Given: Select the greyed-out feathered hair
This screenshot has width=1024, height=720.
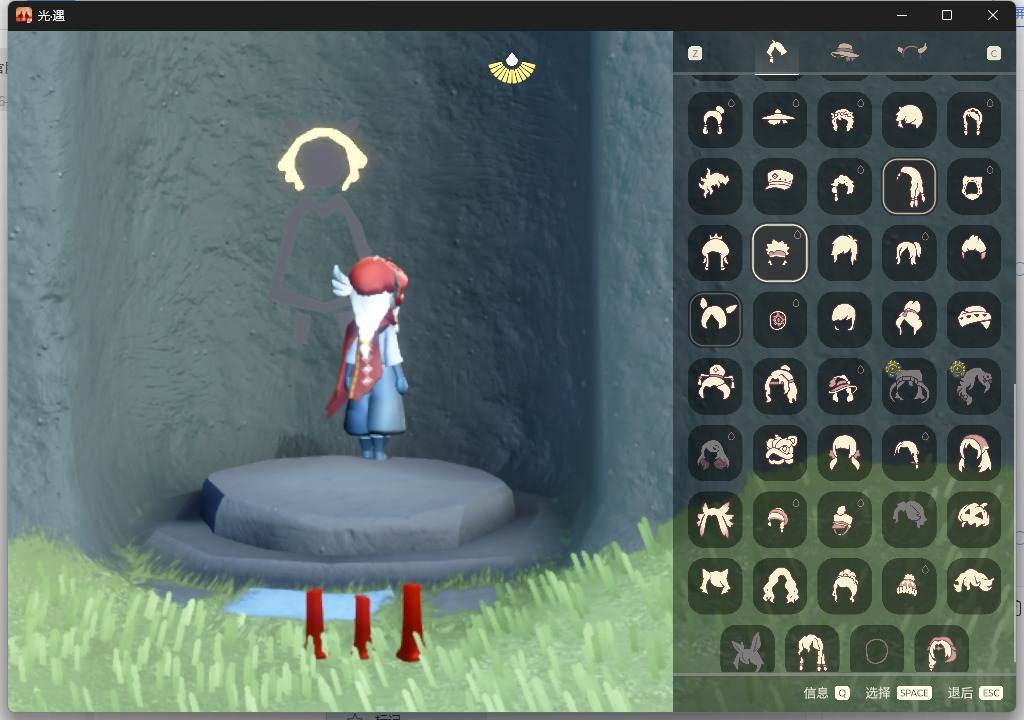Looking at the screenshot, I should click(x=909, y=519).
